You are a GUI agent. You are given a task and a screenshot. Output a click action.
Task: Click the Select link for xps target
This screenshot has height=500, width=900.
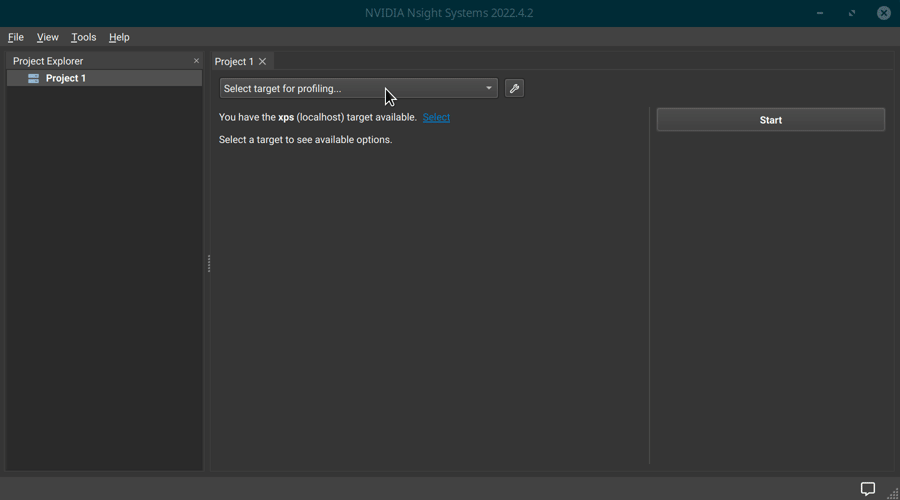[436, 117]
